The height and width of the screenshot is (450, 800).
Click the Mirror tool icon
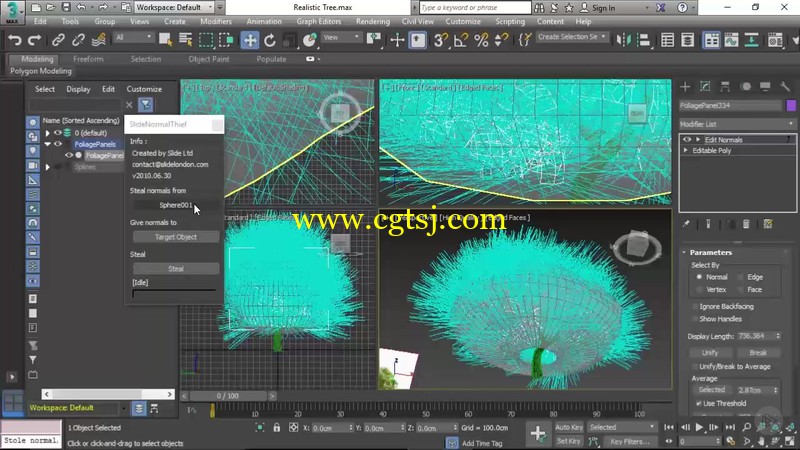point(623,40)
